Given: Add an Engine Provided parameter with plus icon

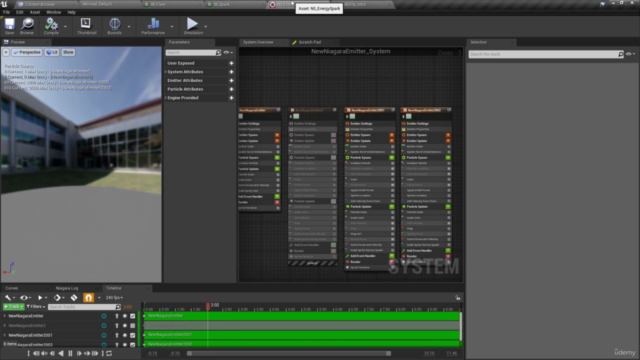Looking at the screenshot, I should point(231,98).
